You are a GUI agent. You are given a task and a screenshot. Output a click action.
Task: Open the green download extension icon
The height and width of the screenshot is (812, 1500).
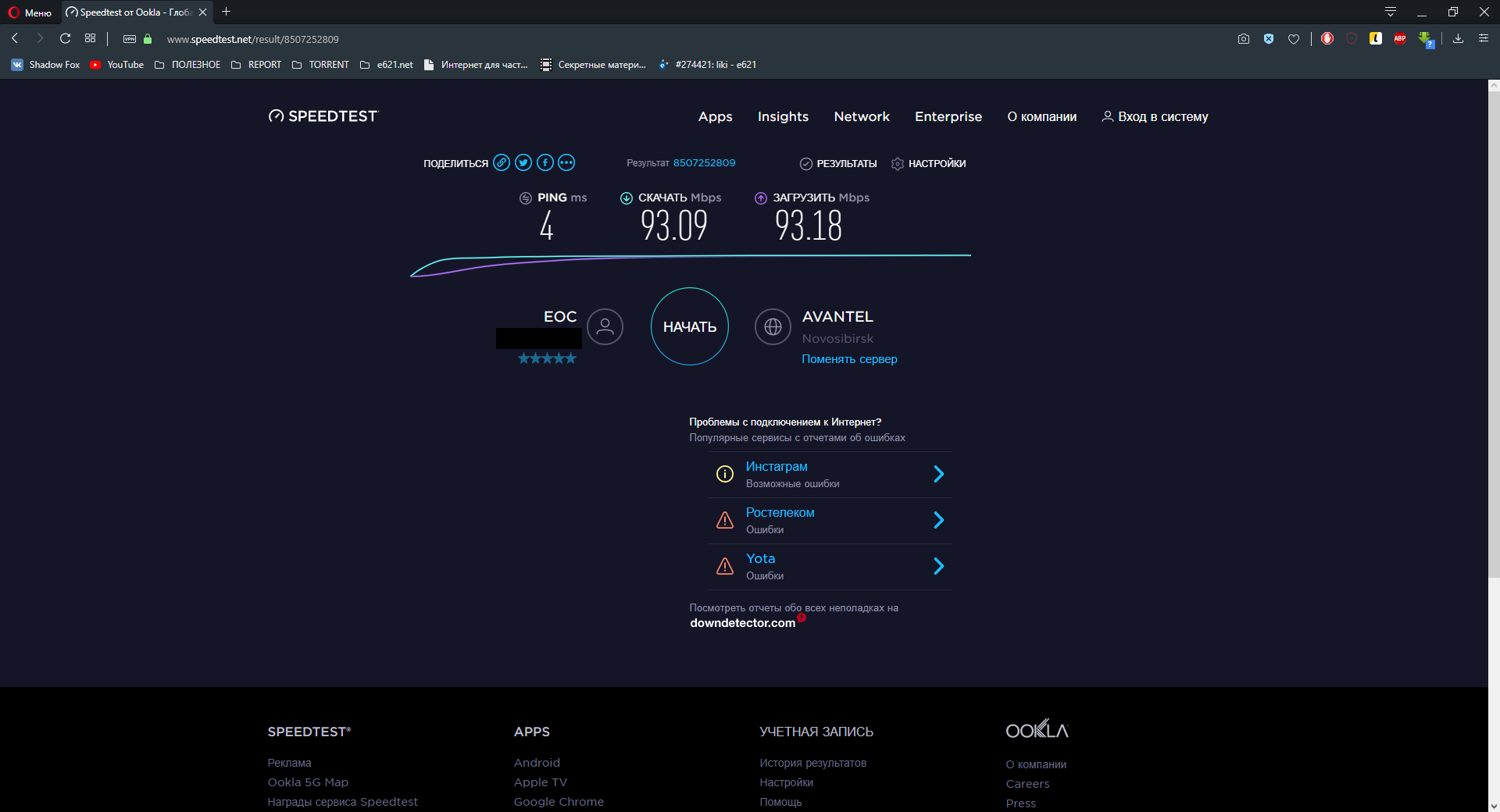click(x=1426, y=39)
